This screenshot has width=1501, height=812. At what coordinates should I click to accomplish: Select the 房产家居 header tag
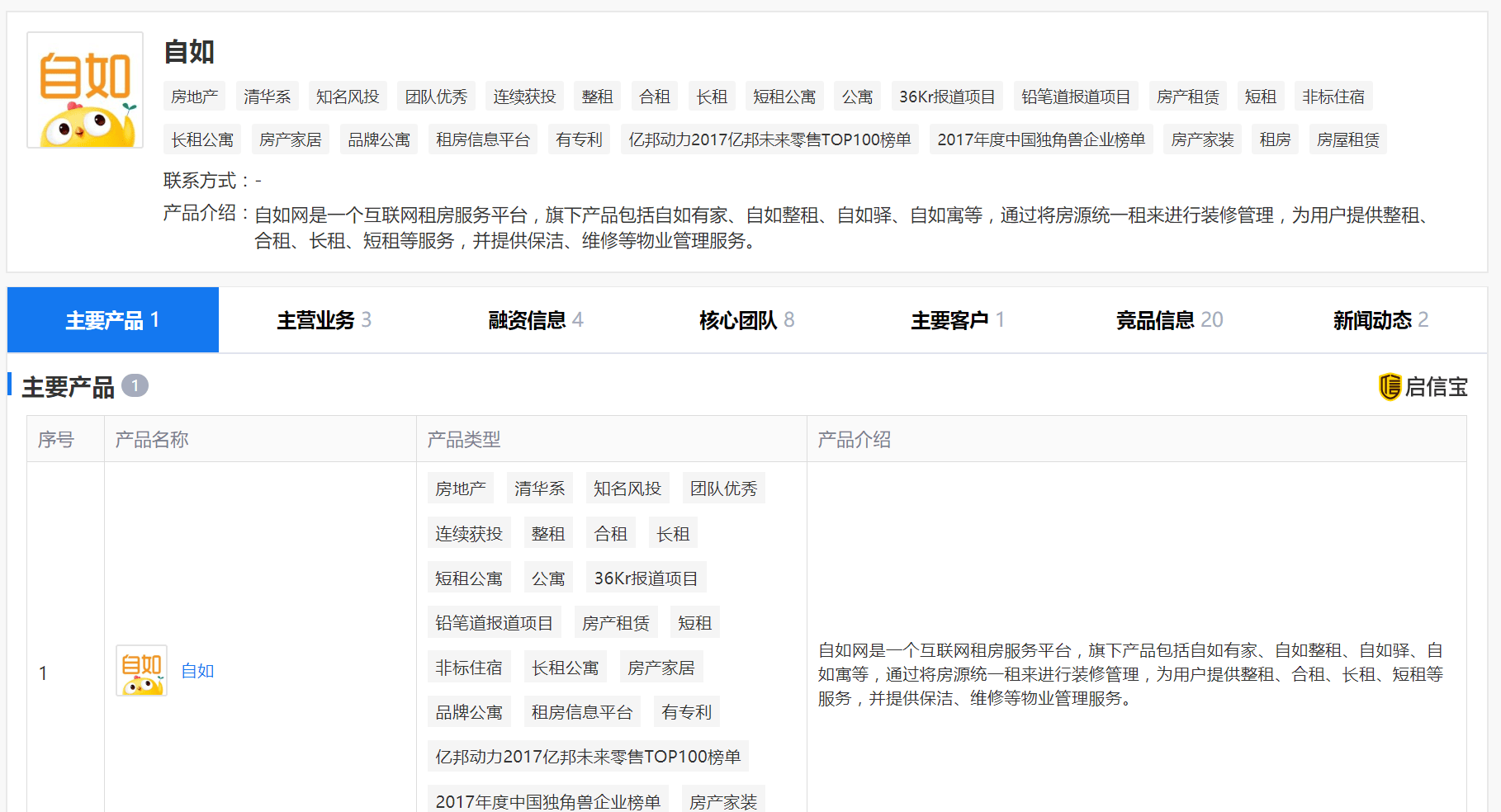291,139
